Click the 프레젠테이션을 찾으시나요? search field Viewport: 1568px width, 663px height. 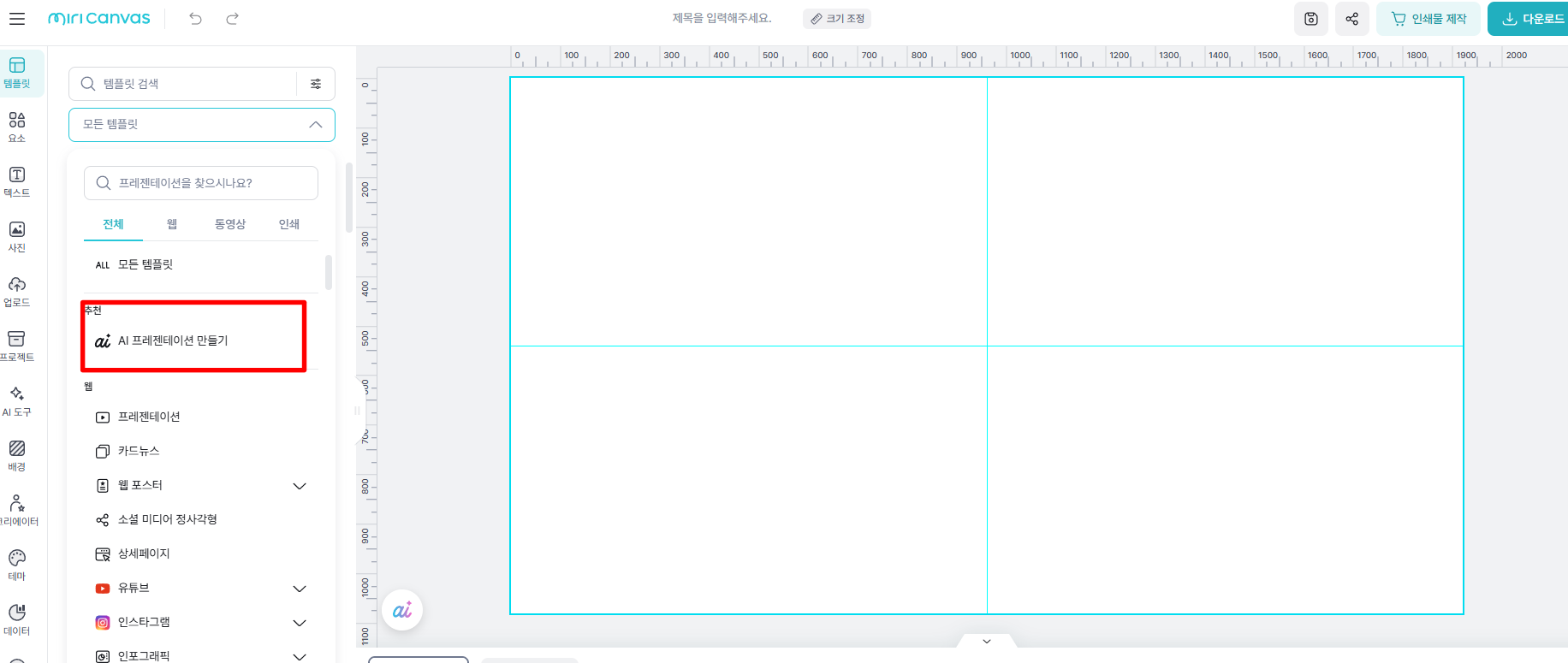pyautogui.click(x=201, y=183)
